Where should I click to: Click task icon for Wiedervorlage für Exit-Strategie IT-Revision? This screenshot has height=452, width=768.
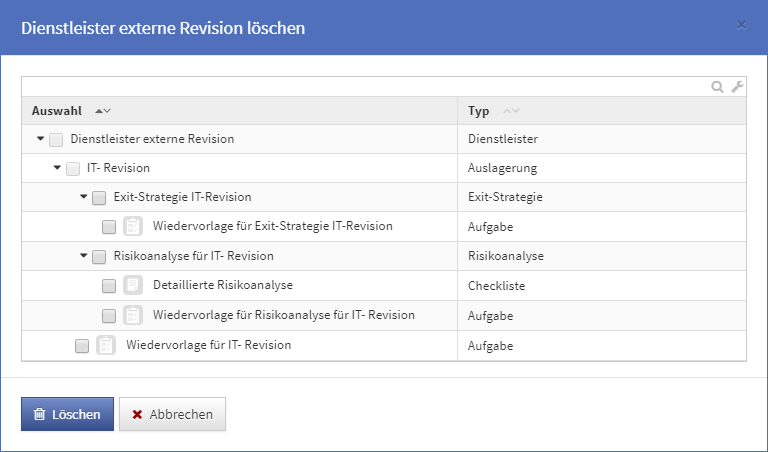[133, 227]
